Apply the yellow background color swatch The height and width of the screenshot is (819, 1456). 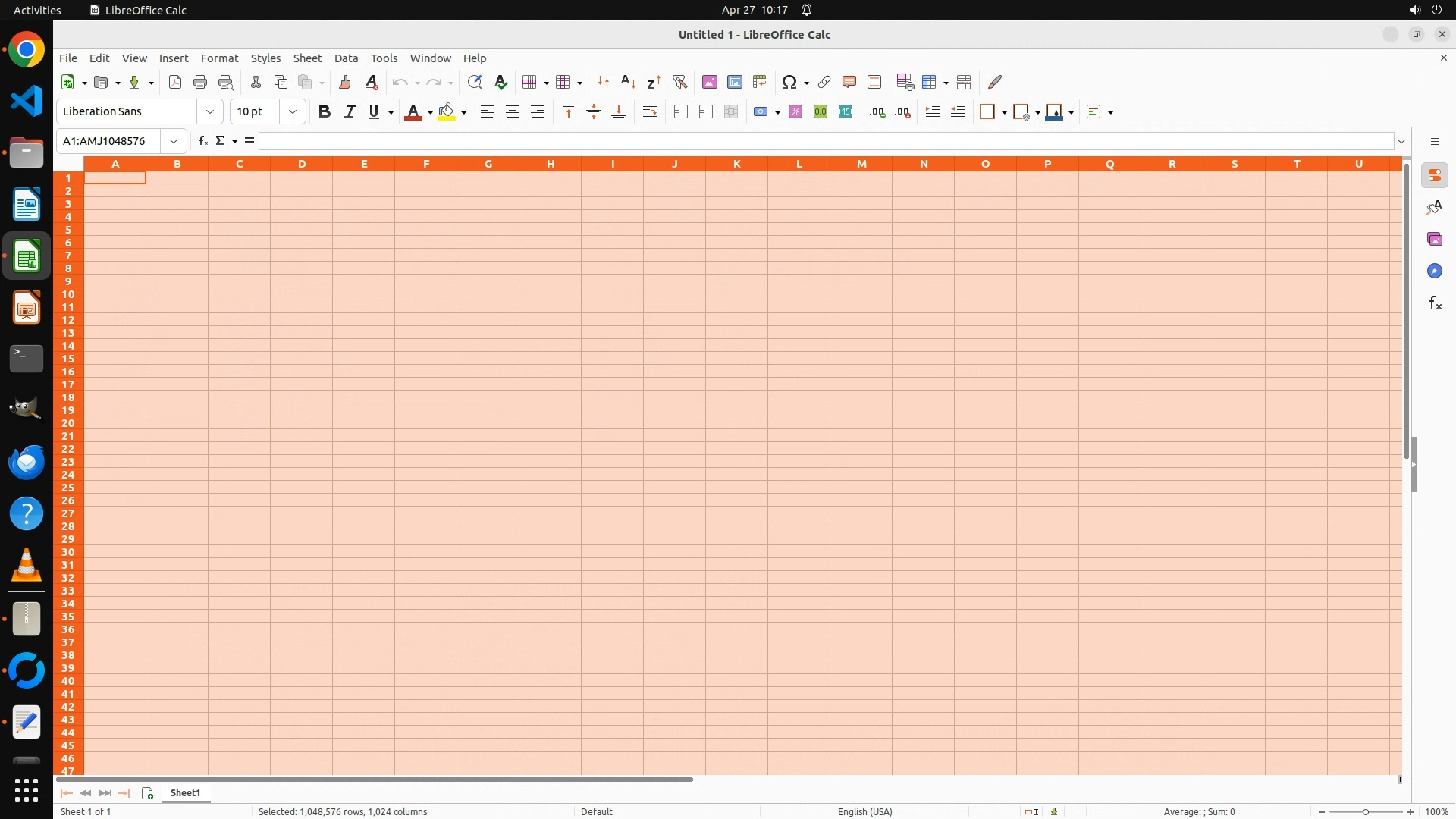(447, 111)
